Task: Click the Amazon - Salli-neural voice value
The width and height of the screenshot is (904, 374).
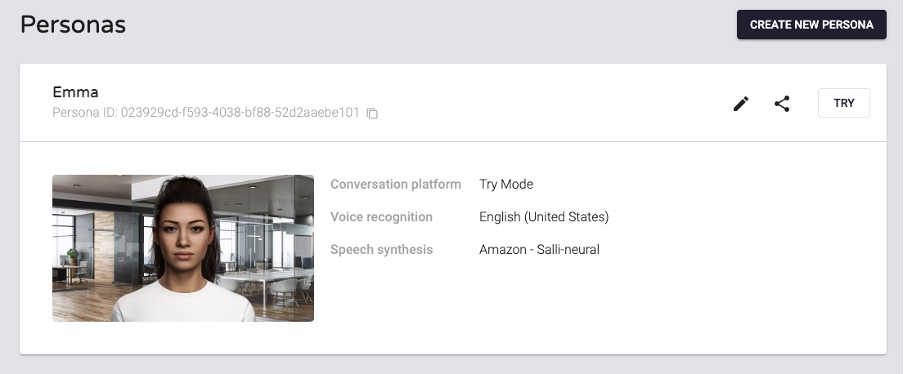Action: pyautogui.click(x=539, y=250)
